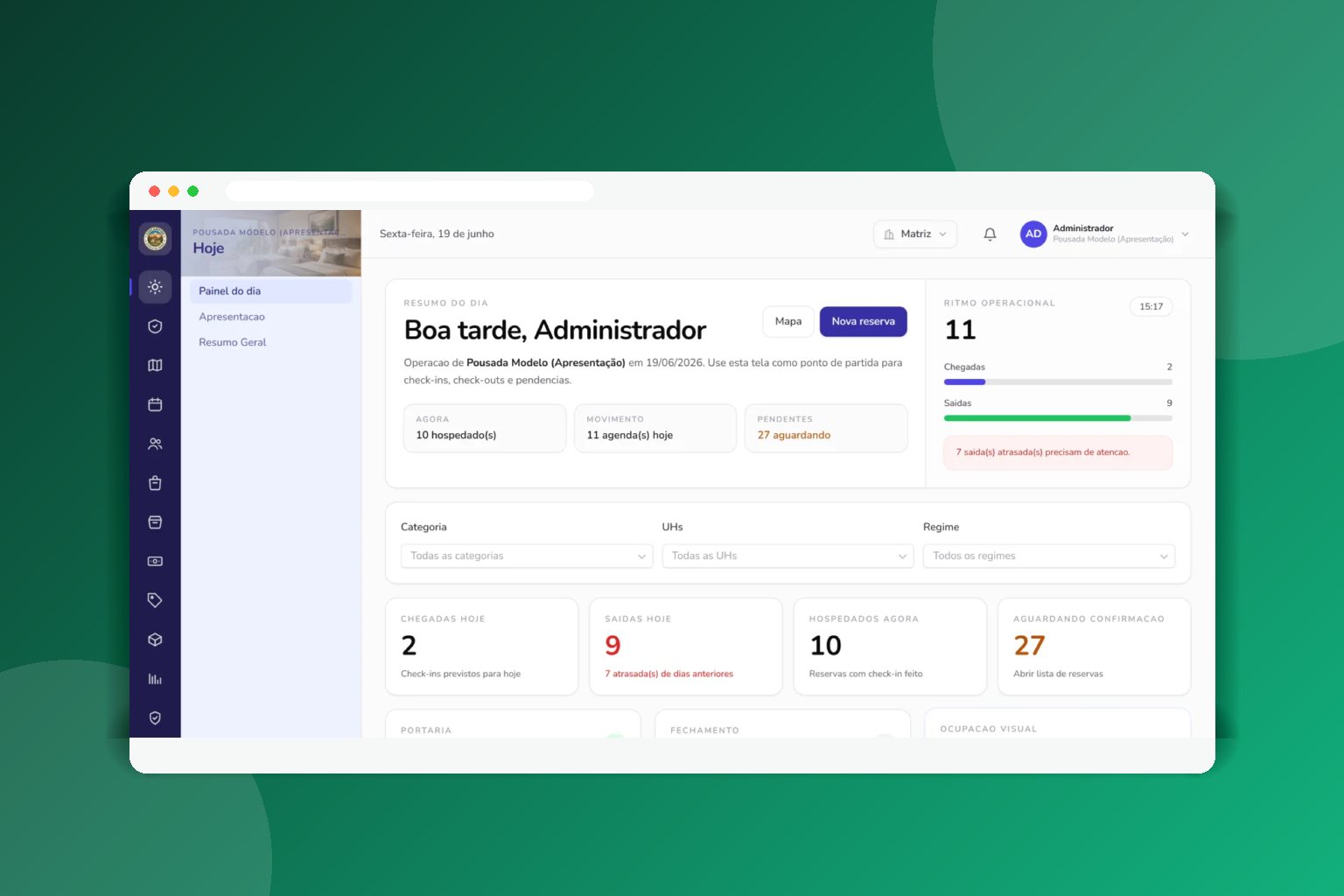The width and height of the screenshot is (1344, 896).
Task: Click the green Saidas progress bar
Action: click(x=1058, y=418)
